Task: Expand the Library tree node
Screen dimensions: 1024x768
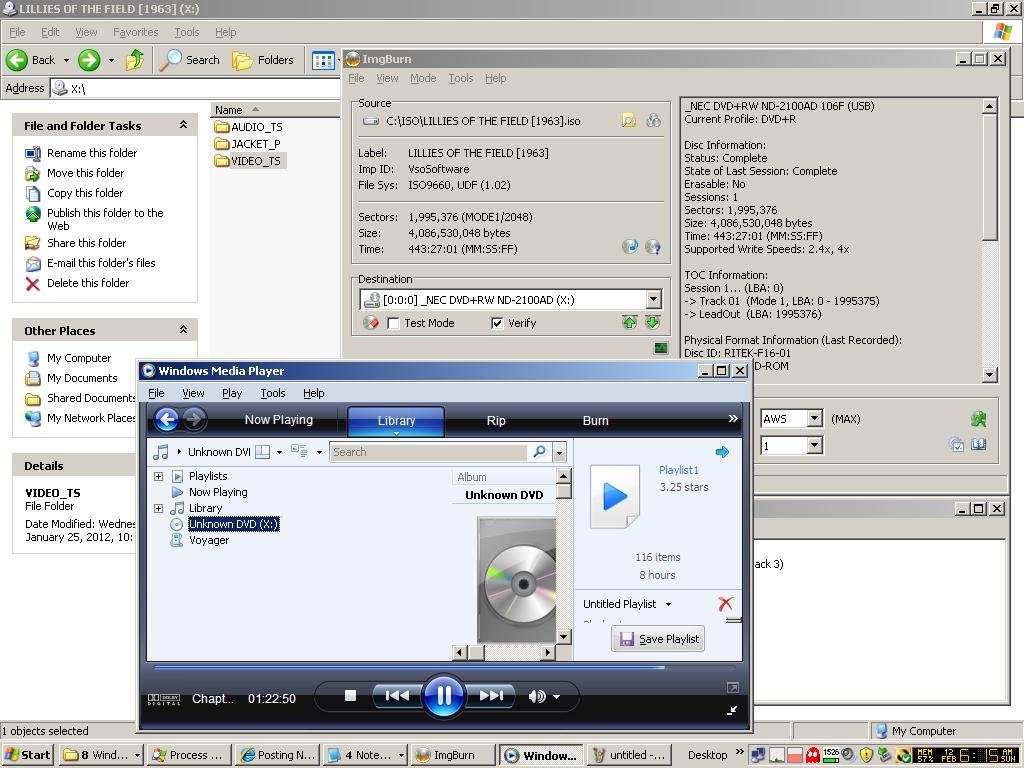Action: tap(158, 508)
